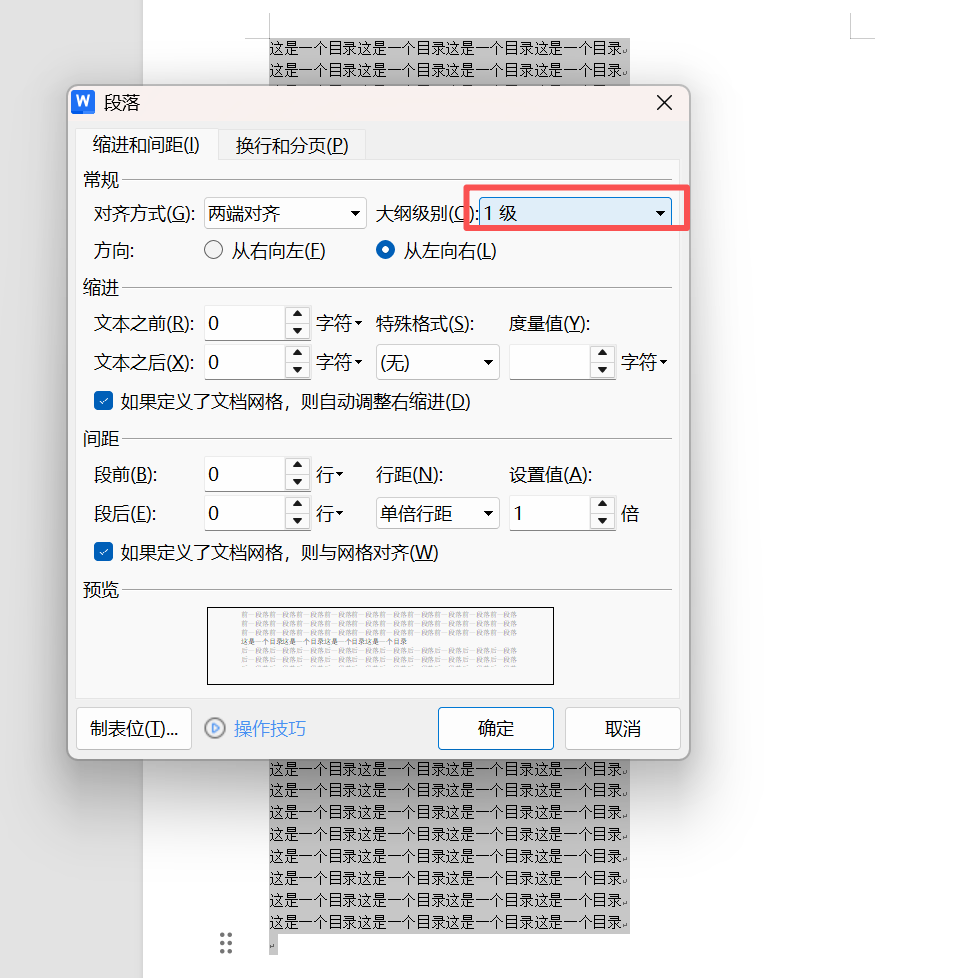Select the 缩进和间距 tab
The width and height of the screenshot is (974, 978).
click(146, 145)
